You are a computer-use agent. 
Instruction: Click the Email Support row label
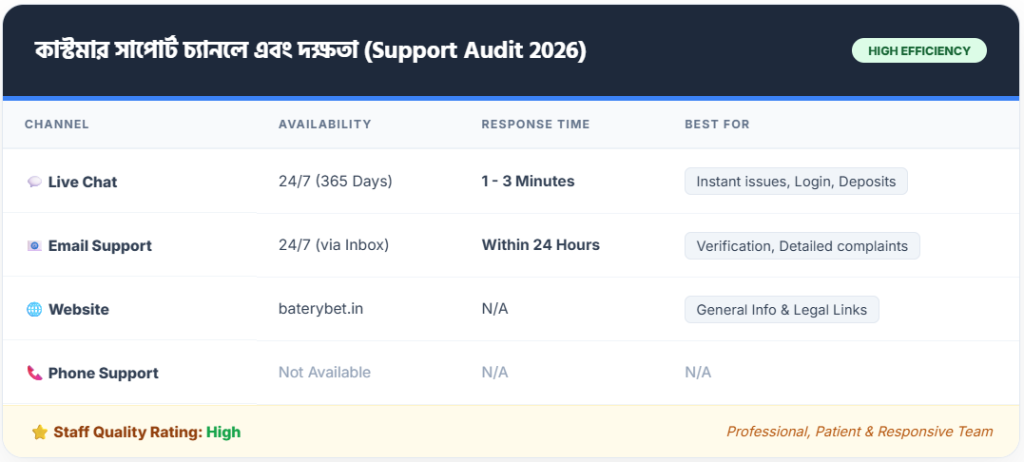tap(100, 246)
